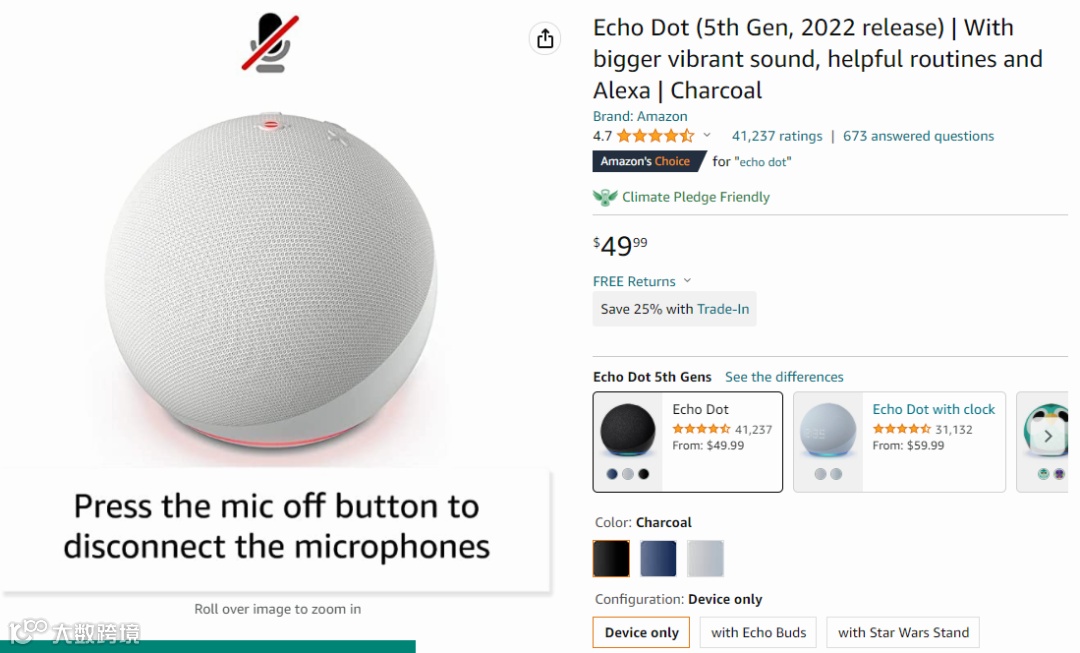Screen dimensions: 1080x653
Task: Open the 41,237 ratings link
Action: pos(777,136)
